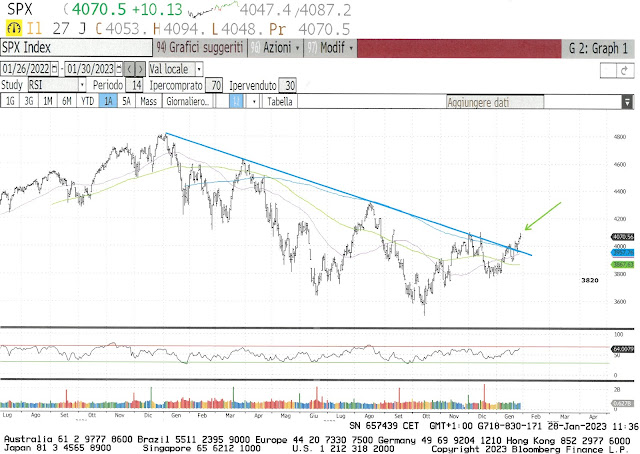Edit the Periodo value 14
Image resolution: width=640 pixels, height=454 pixels.
134,85
